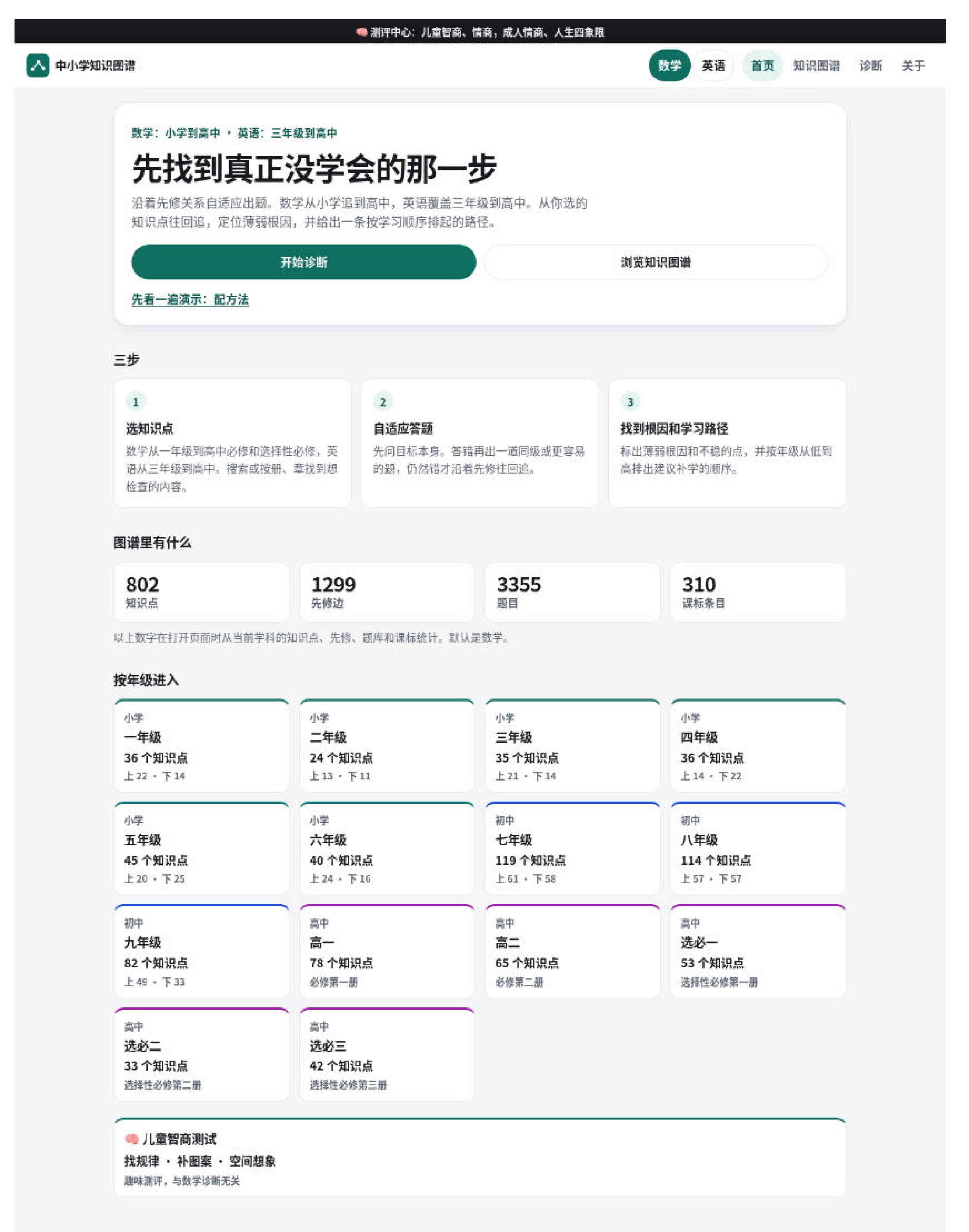Image resolution: width=969 pixels, height=1232 pixels.
Task: Select the 三年级 card
Action: point(572,745)
